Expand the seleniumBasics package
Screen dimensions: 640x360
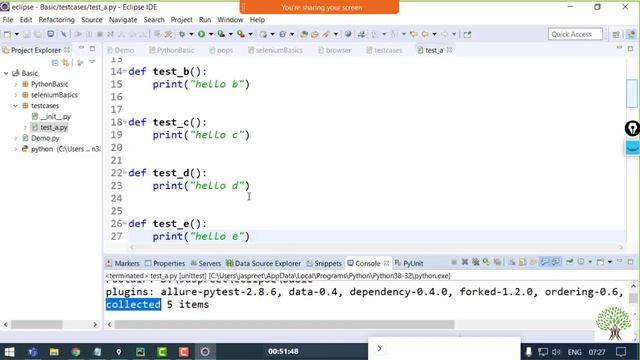(16, 95)
